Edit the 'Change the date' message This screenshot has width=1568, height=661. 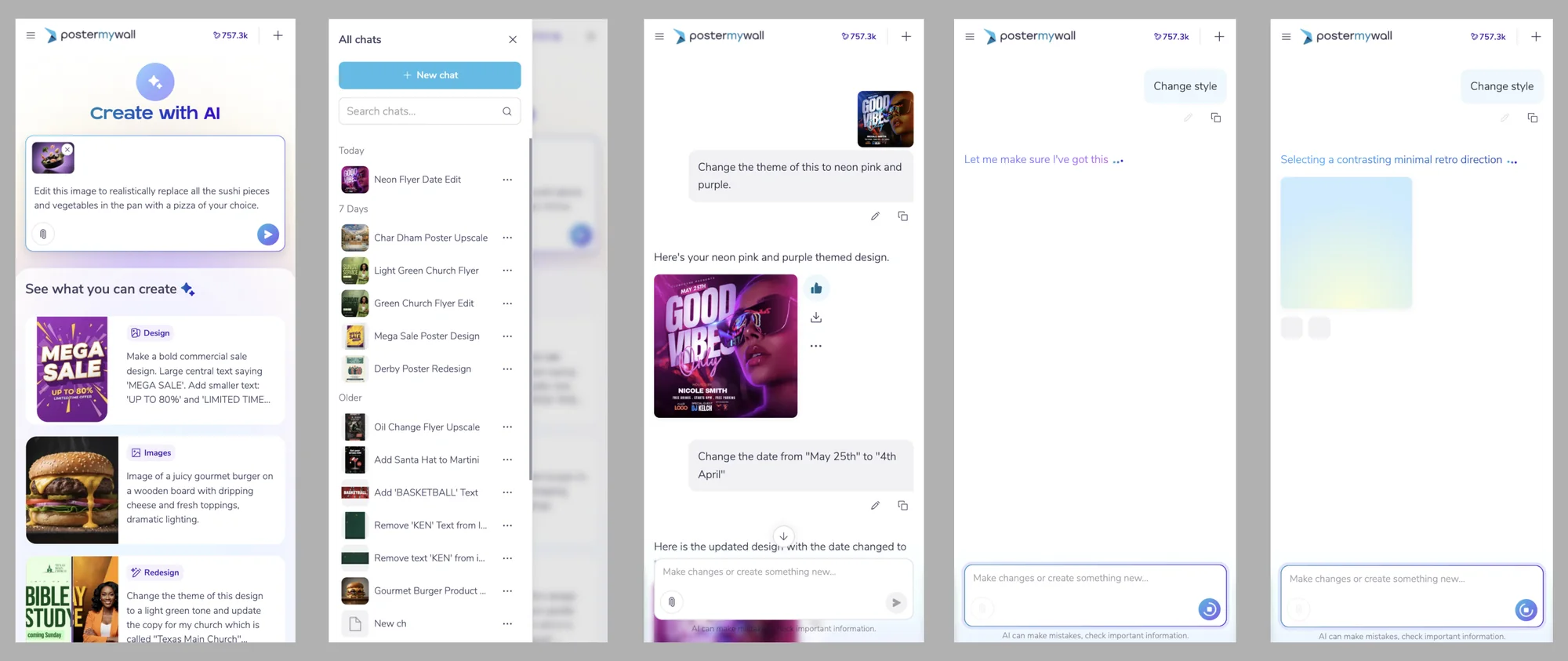[x=875, y=506]
